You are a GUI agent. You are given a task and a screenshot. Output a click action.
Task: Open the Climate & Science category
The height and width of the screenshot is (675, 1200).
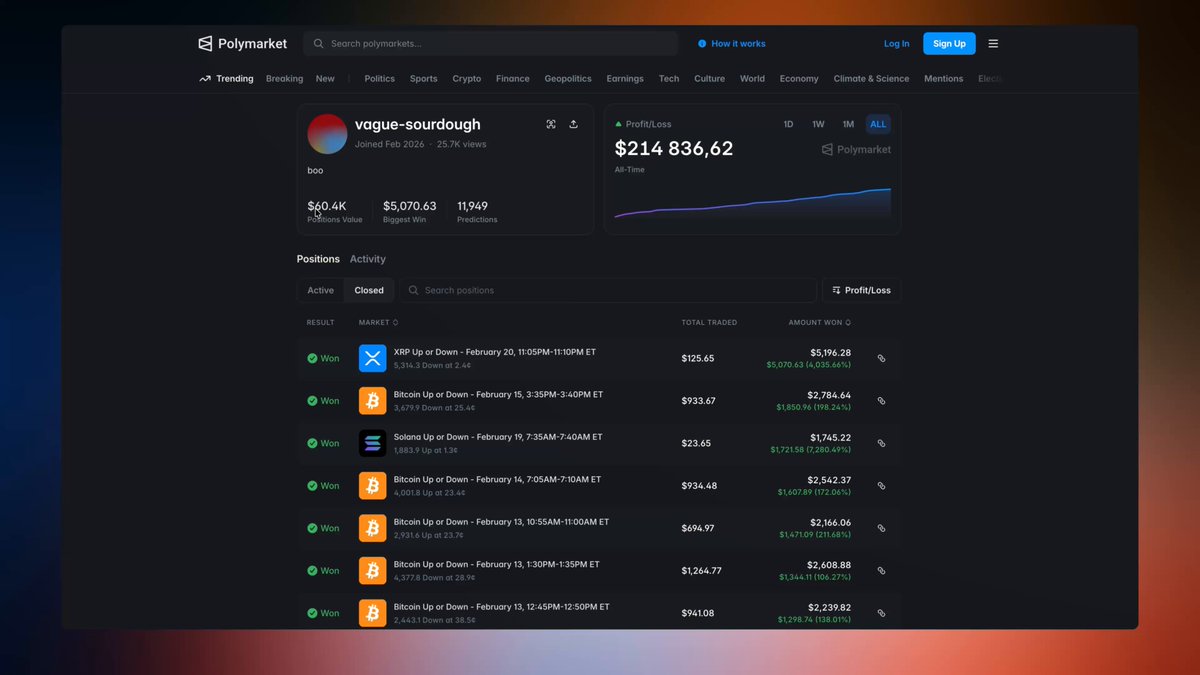(871, 78)
